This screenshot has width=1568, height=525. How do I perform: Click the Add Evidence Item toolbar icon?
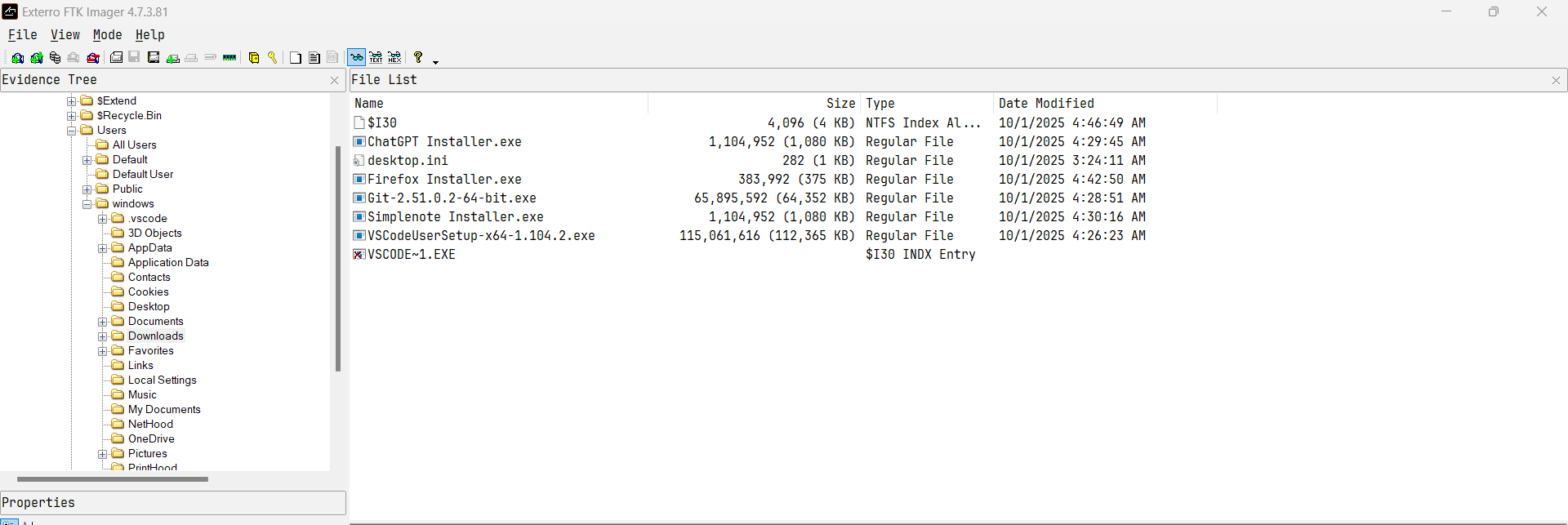tap(17, 58)
